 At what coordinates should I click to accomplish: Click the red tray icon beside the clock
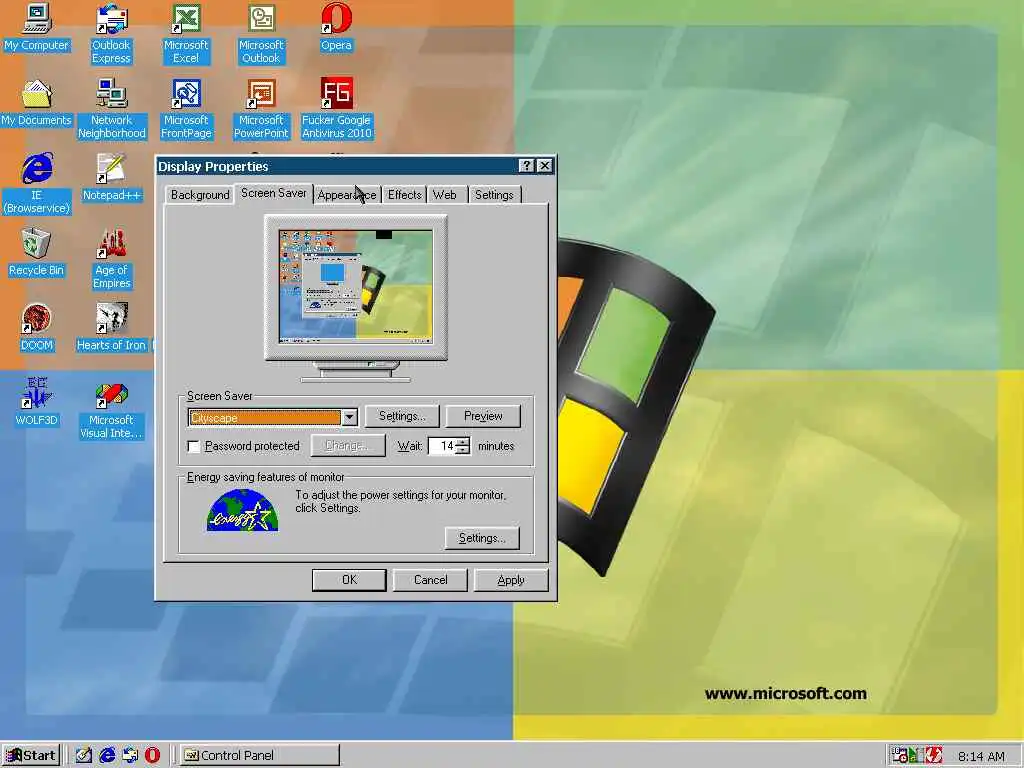point(934,756)
